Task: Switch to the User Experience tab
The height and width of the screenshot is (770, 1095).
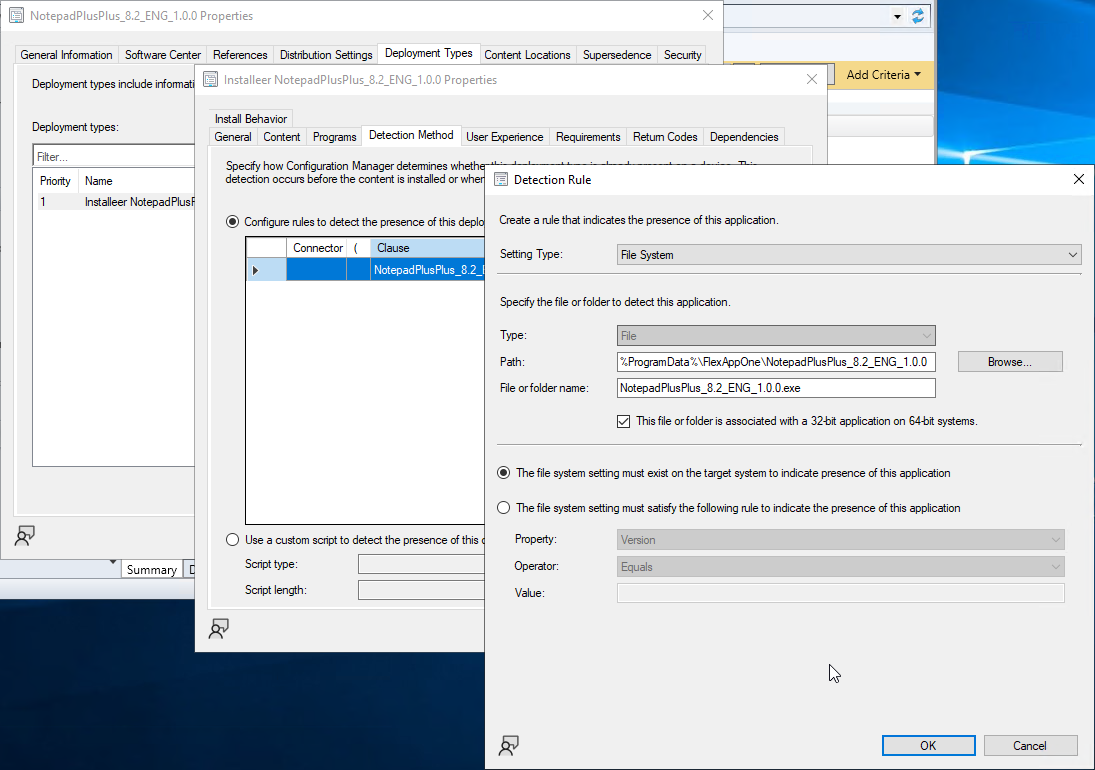Action: coord(504,137)
